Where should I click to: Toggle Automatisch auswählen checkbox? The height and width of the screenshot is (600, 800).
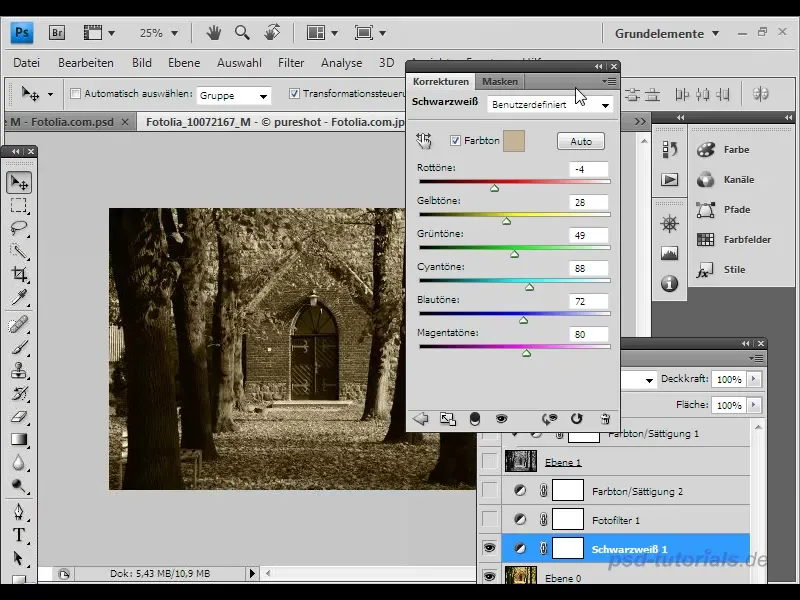pos(76,94)
